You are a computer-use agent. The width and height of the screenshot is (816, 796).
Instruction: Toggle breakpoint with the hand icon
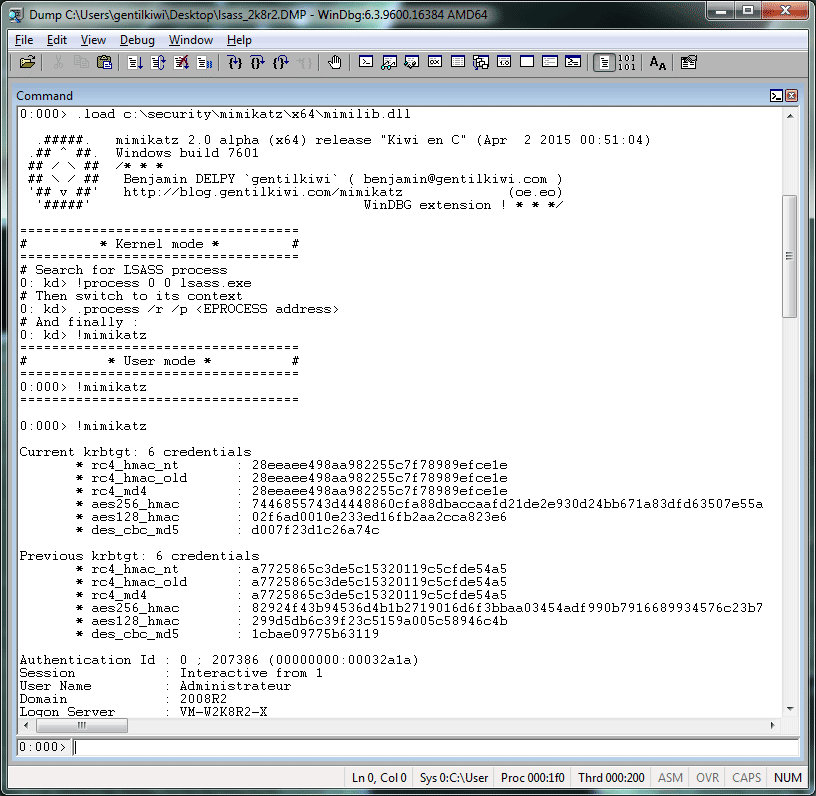(x=335, y=62)
